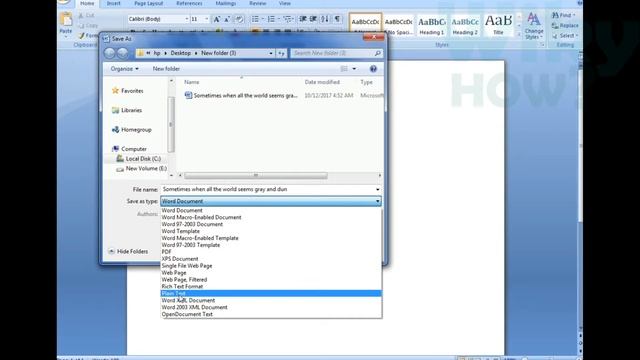Apply the Heading 1 style
This screenshot has height=360, width=640.
point(431,25)
